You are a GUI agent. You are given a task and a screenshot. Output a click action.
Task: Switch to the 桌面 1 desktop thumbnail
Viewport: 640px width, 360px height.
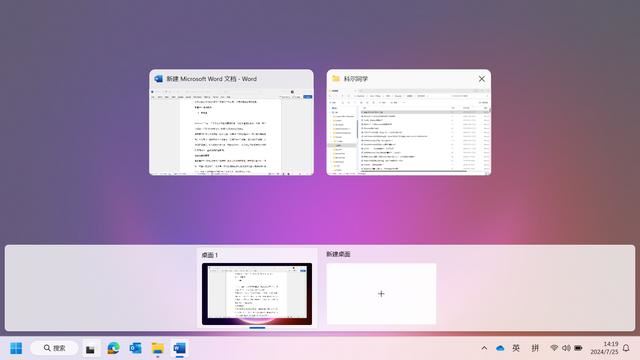257,294
